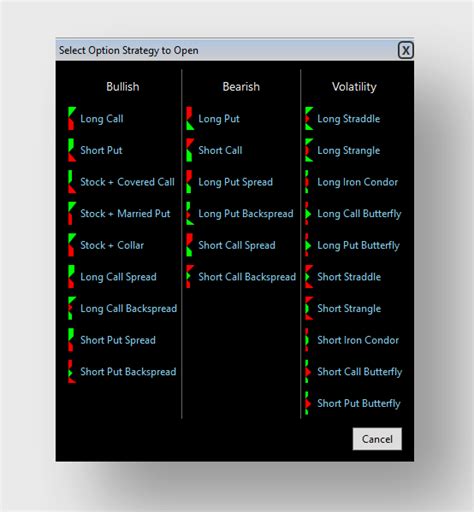Screen dimensions: 474x512
Task: Click the Short Call Spread payoff icon
Action: coord(189,245)
